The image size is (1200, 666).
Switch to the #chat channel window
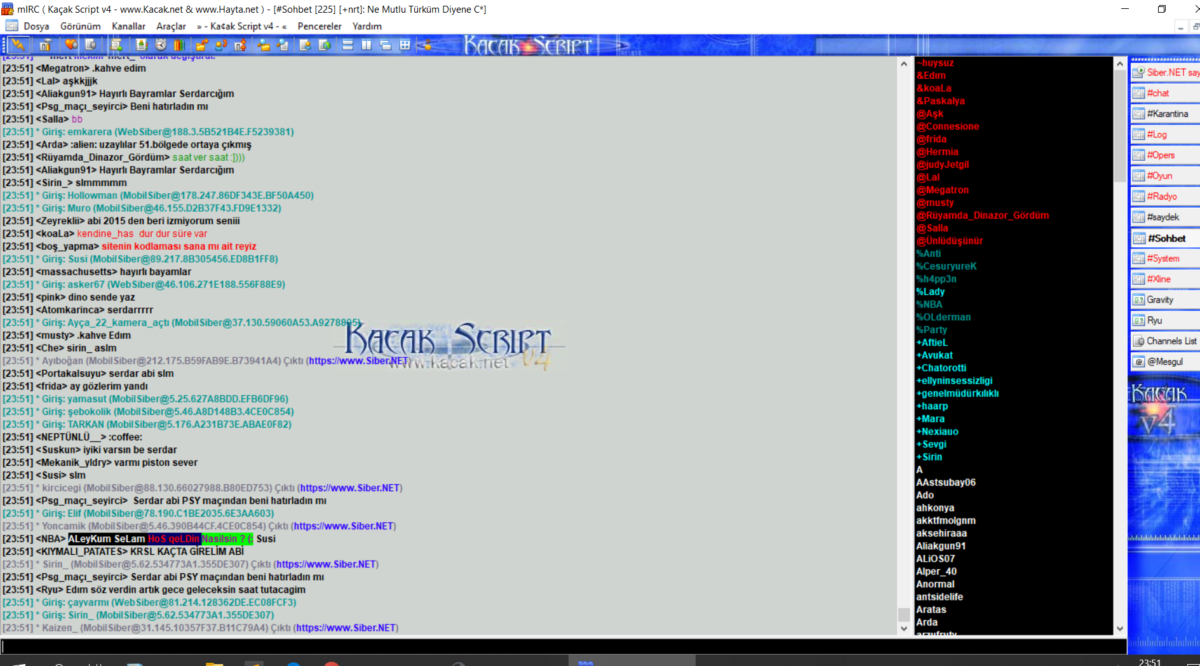click(1165, 93)
